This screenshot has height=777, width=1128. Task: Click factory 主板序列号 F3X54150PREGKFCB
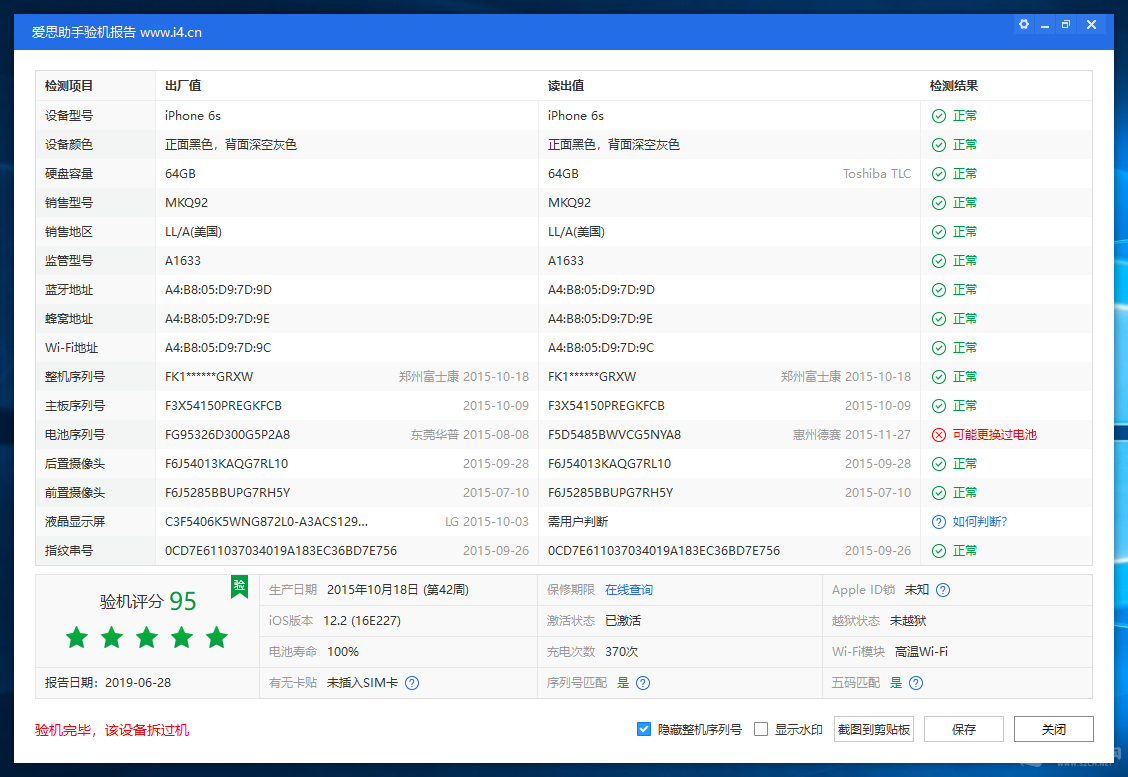pyautogui.click(x=223, y=406)
